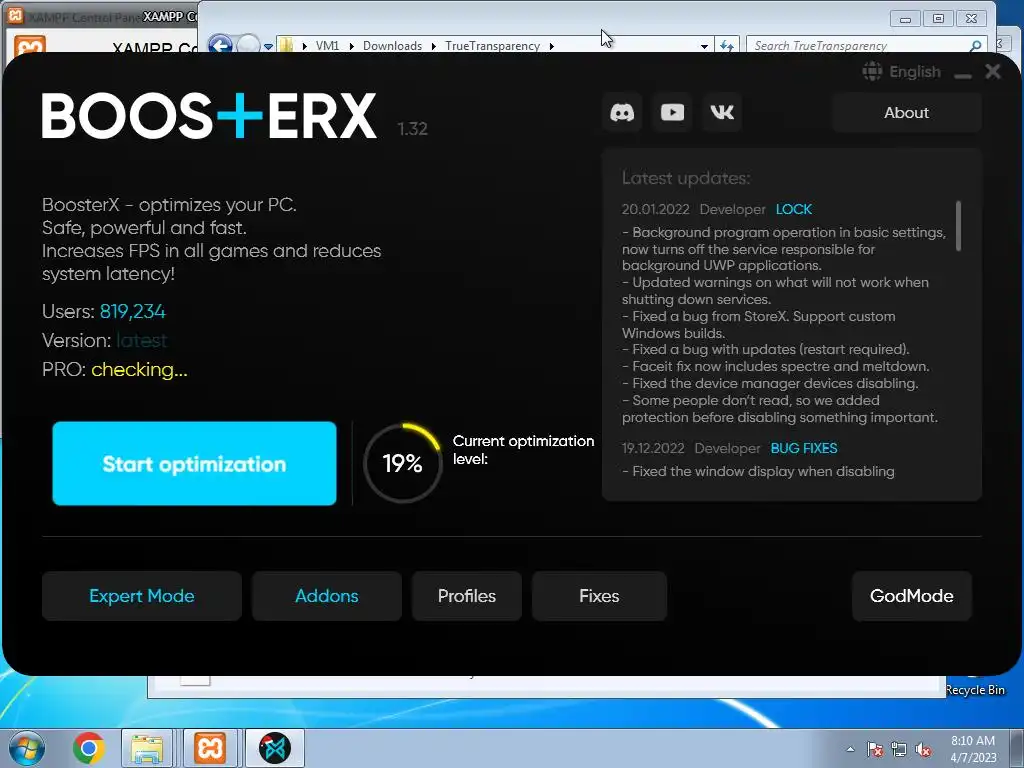Image resolution: width=1024 pixels, height=768 pixels.
Task: Click the Action Center flag tray icon
Action: (875, 749)
